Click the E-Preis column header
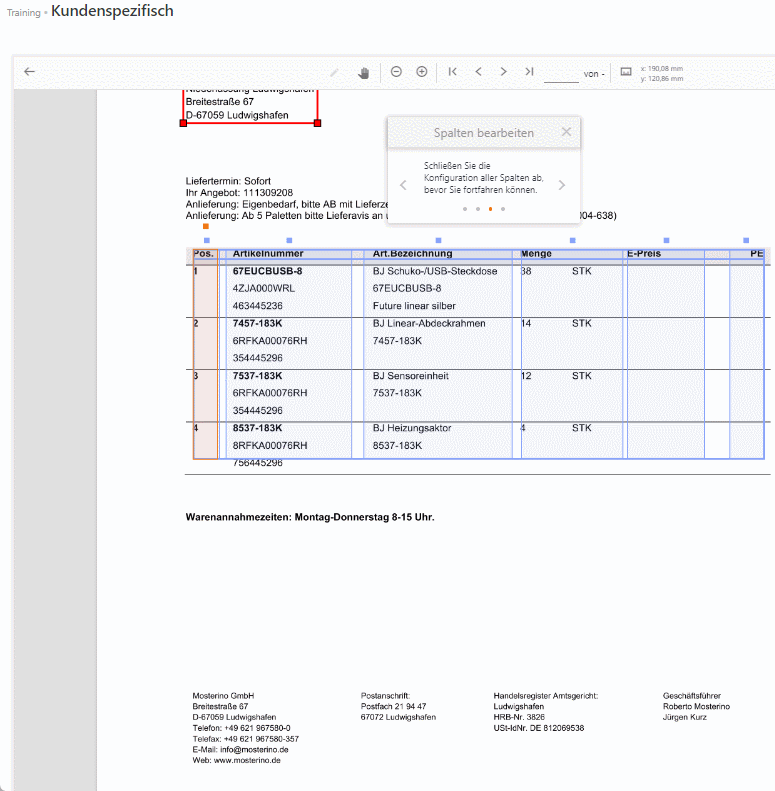The width and height of the screenshot is (775, 791). point(644,254)
